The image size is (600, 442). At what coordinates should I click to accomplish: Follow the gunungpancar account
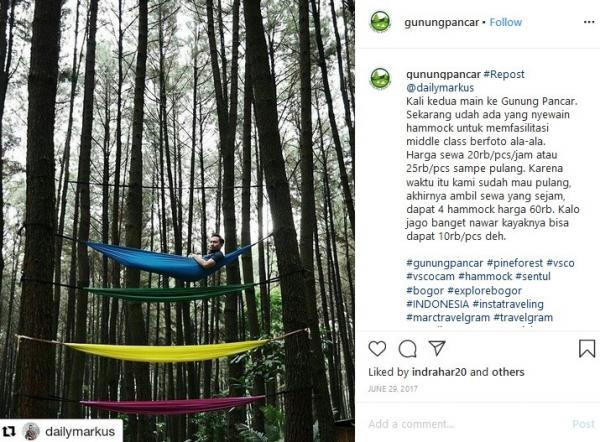505,22
